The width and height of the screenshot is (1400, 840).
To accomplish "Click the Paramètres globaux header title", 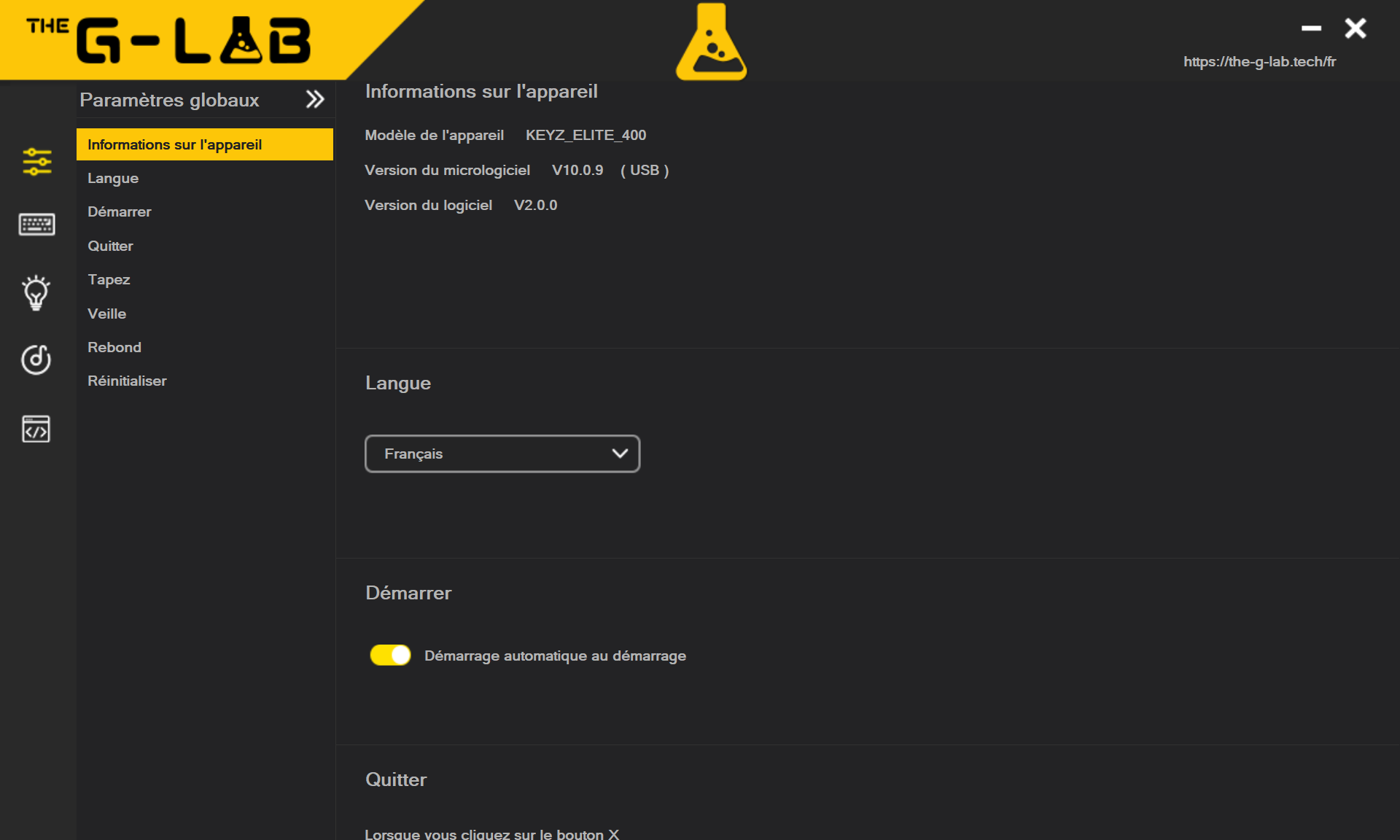I will 169,100.
